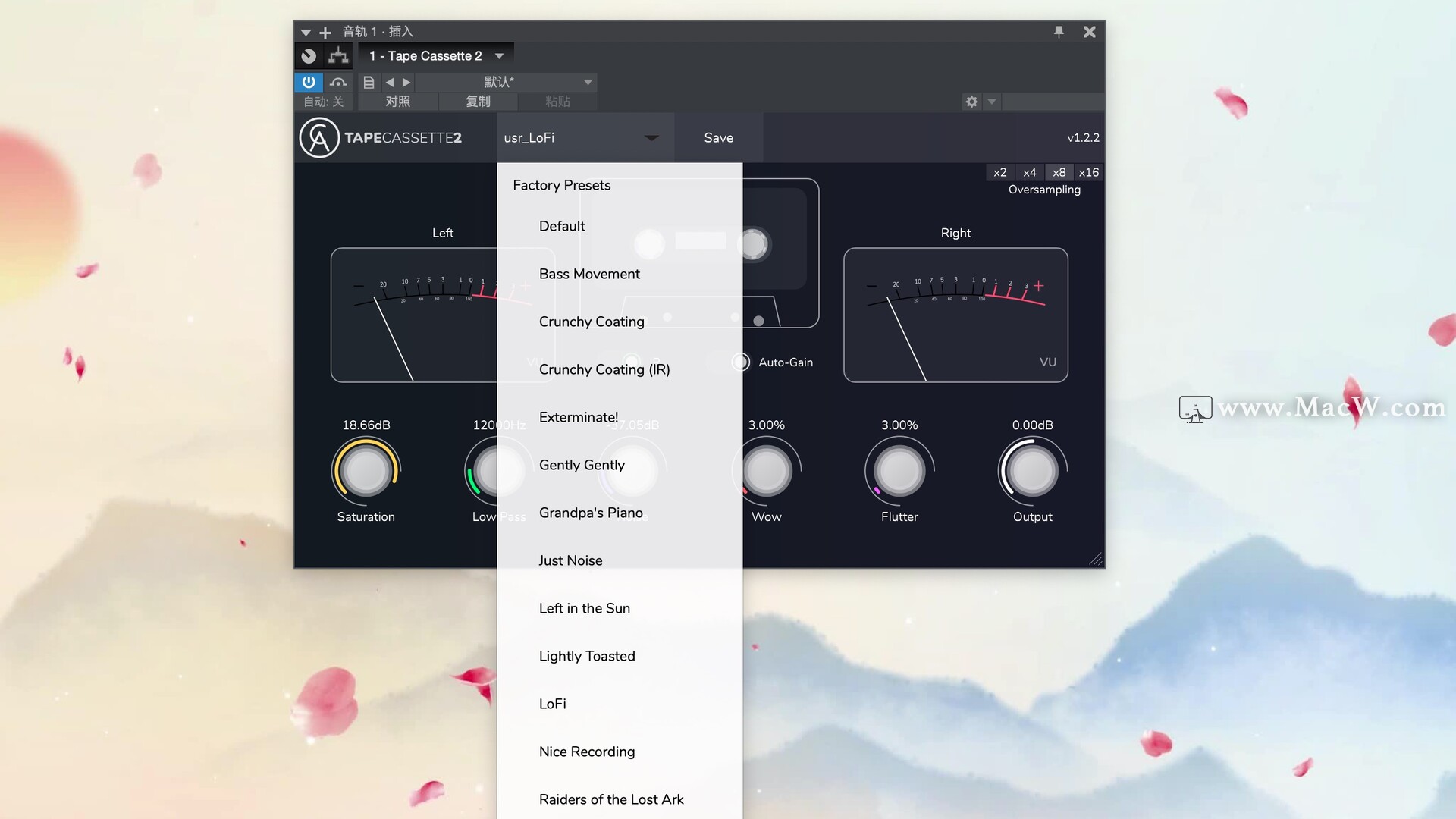This screenshot has width=1456, height=819.
Task: Choose the Grandpa's Piano preset
Action: pos(591,513)
